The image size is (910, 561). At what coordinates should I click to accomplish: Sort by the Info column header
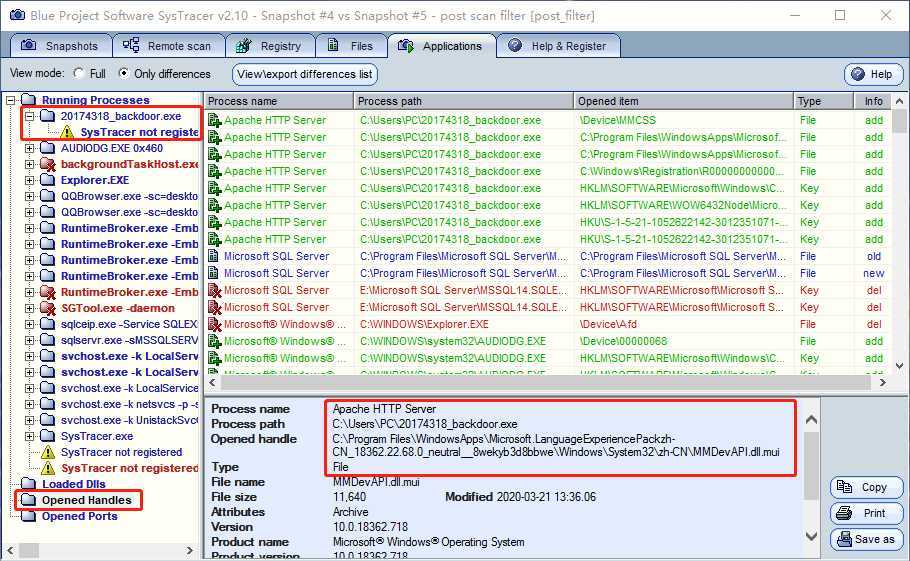(873, 101)
